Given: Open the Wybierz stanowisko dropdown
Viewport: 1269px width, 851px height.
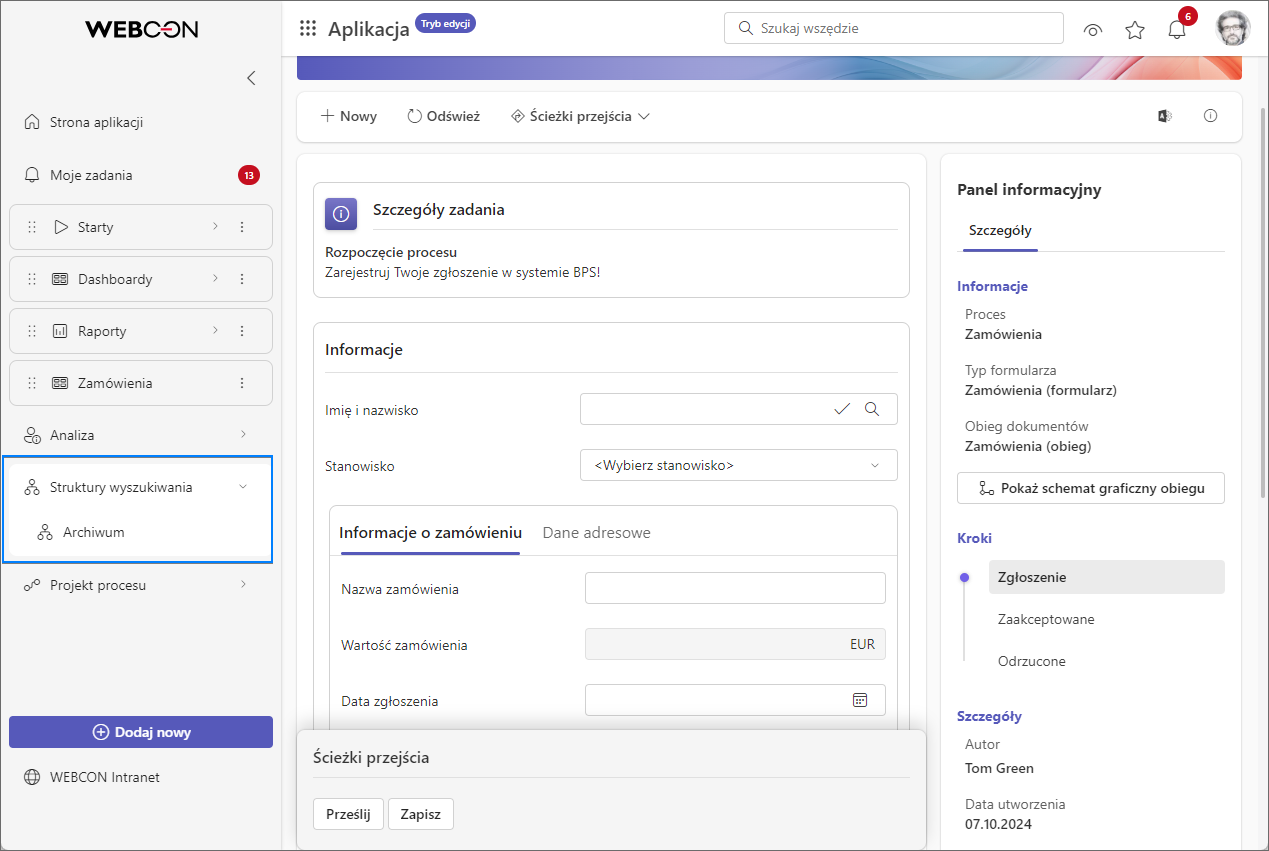Looking at the screenshot, I should pyautogui.click(x=739, y=465).
